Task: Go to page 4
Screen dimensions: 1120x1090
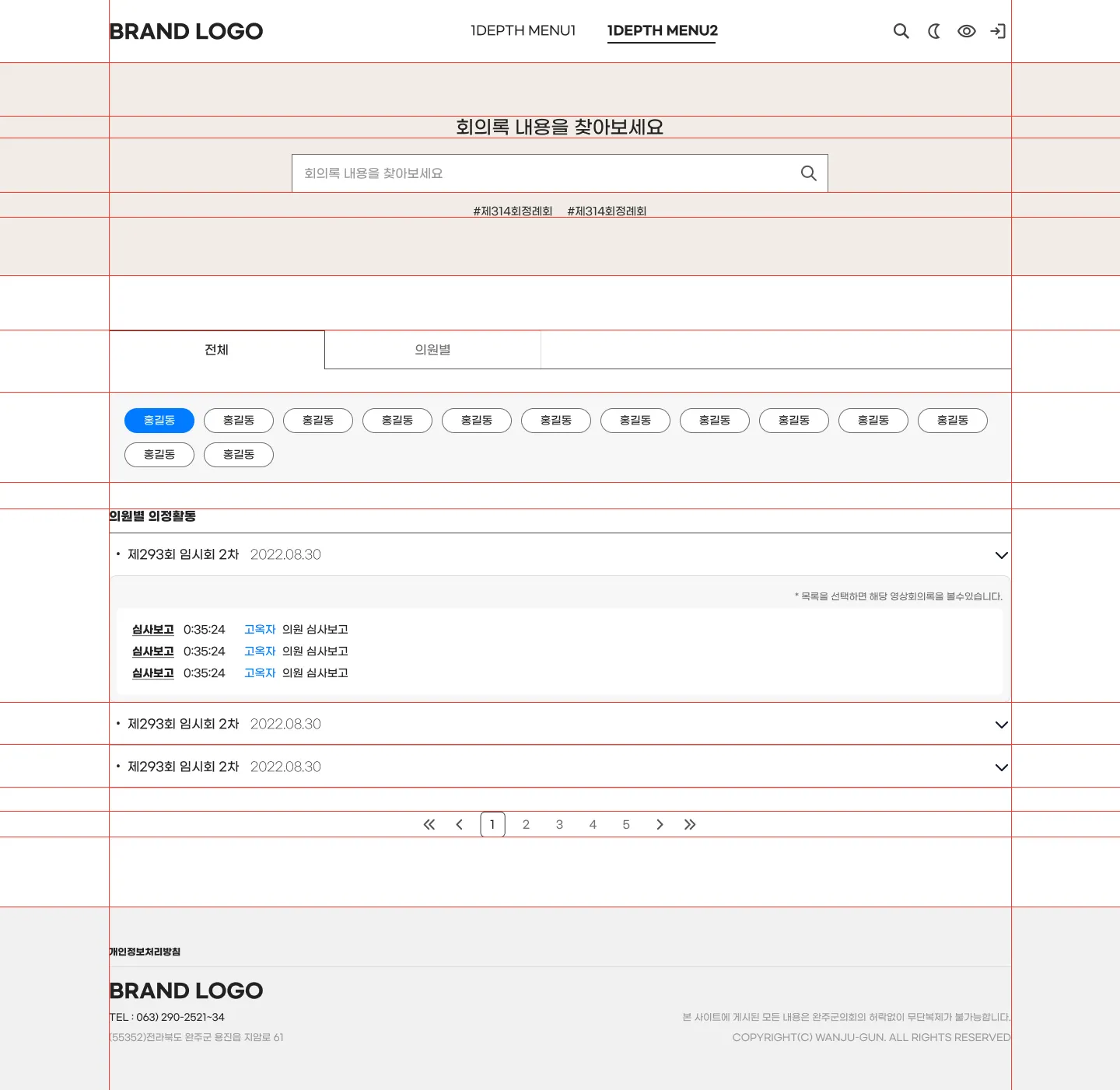Action: pos(593,825)
